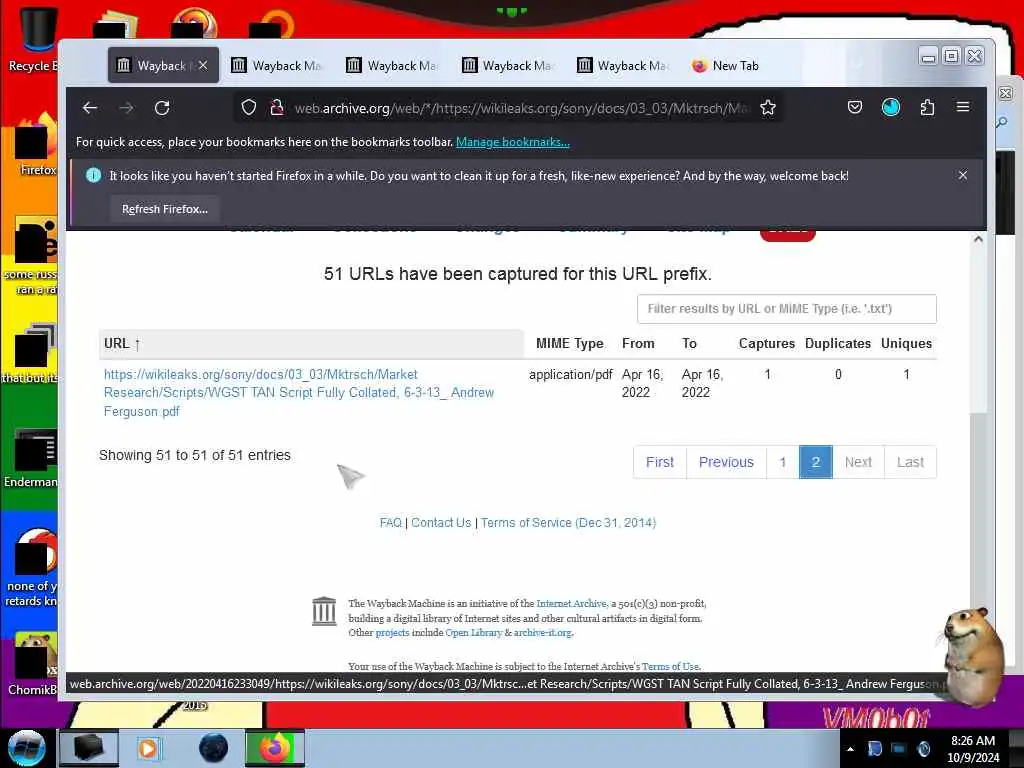Go to First results page
The width and height of the screenshot is (1024, 768).
pyautogui.click(x=660, y=462)
